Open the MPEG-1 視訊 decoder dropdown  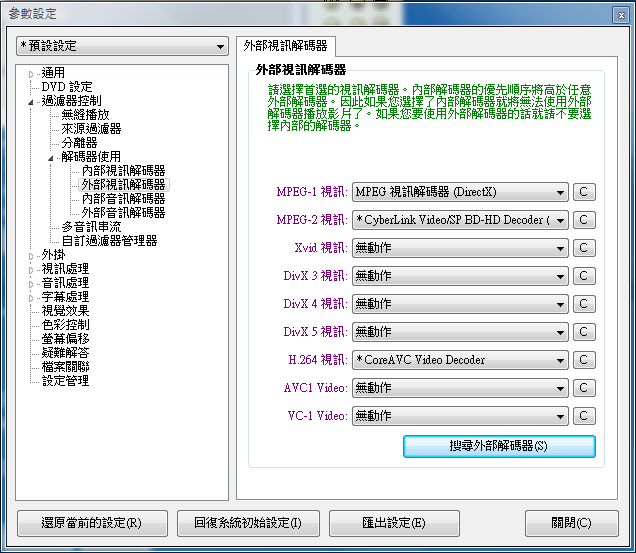click(x=460, y=192)
